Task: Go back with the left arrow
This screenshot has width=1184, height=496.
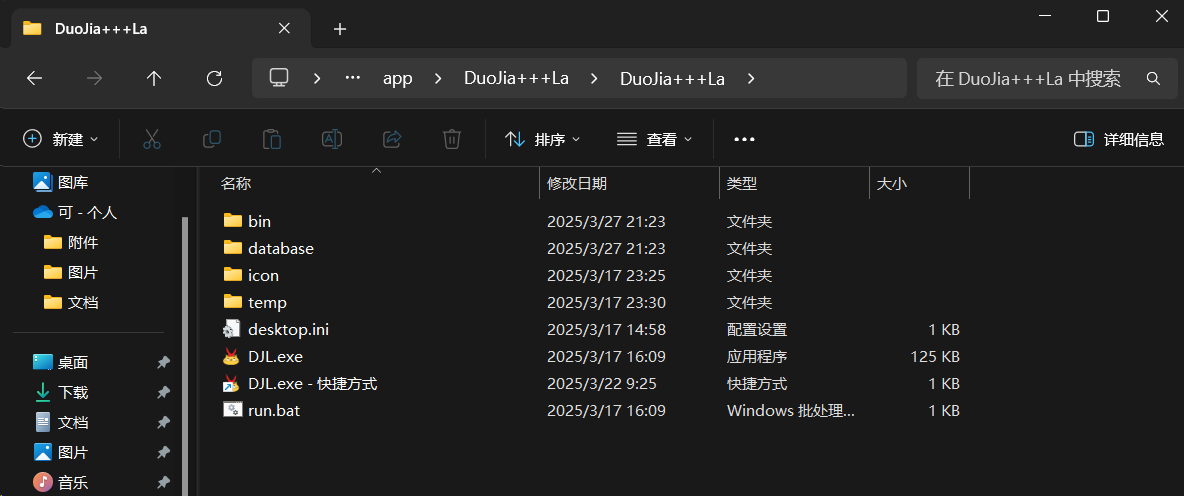Action: coord(34,79)
